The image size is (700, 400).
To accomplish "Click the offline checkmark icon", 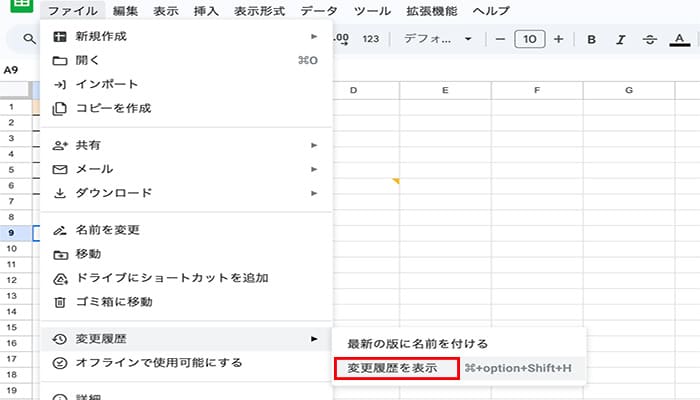I will tap(60, 363).
